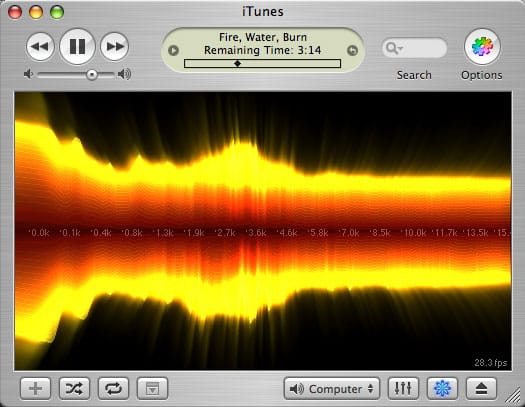Screen dimensions: 525x407
Task: Open the Computer speakers dropdown
Action: [x=332, y=389]
